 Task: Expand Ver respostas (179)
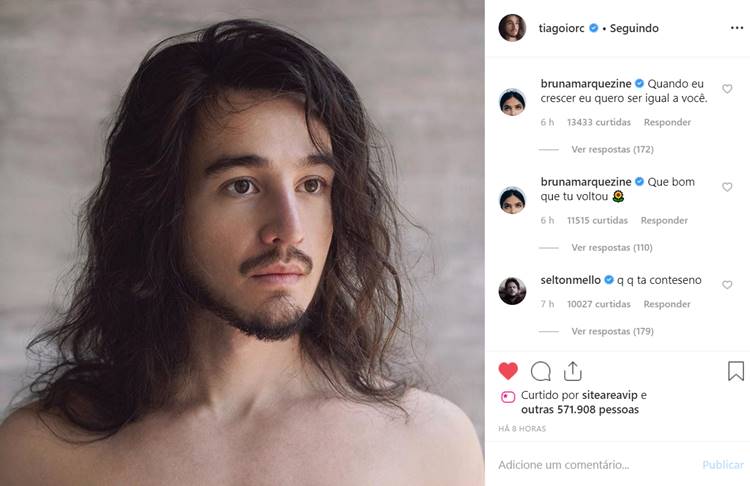coord(612,331)
